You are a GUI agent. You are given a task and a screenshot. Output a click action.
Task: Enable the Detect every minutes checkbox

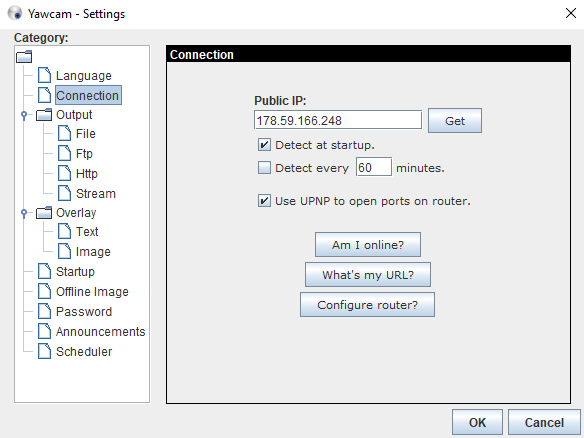point(264,168)
